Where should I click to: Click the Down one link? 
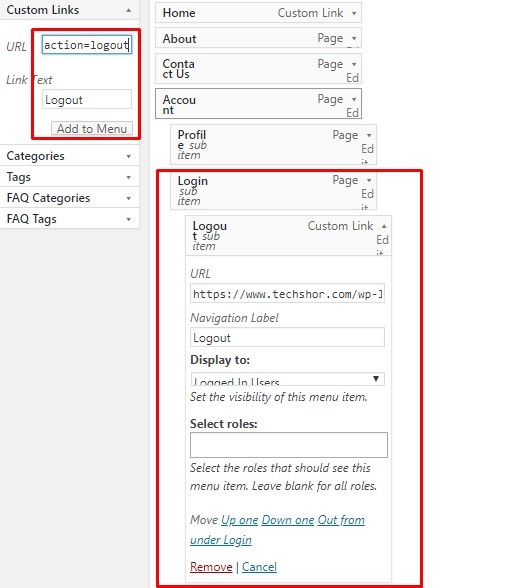288,520
